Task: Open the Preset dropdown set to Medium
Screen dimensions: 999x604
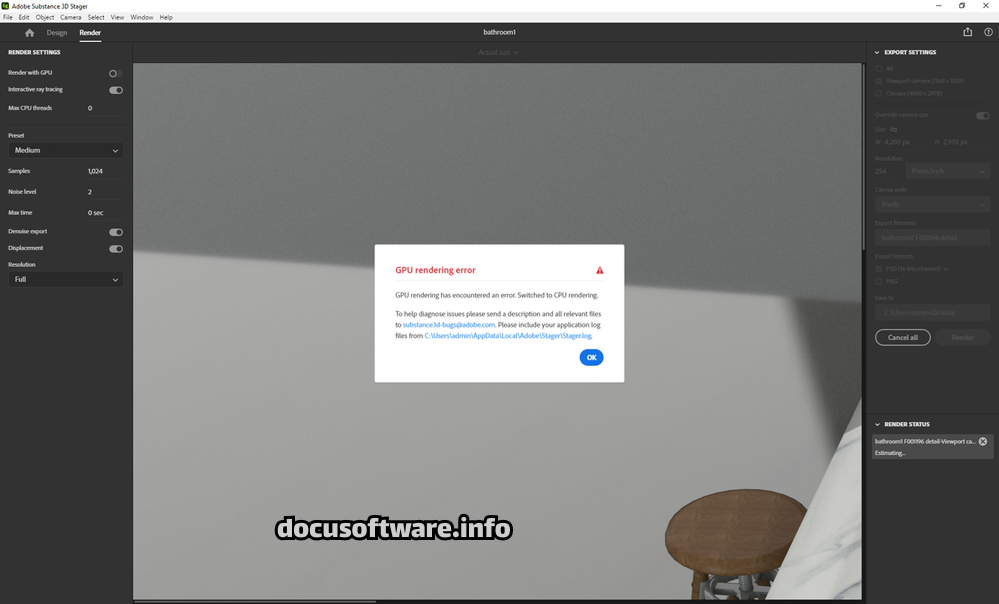Action: pos(66,151)
